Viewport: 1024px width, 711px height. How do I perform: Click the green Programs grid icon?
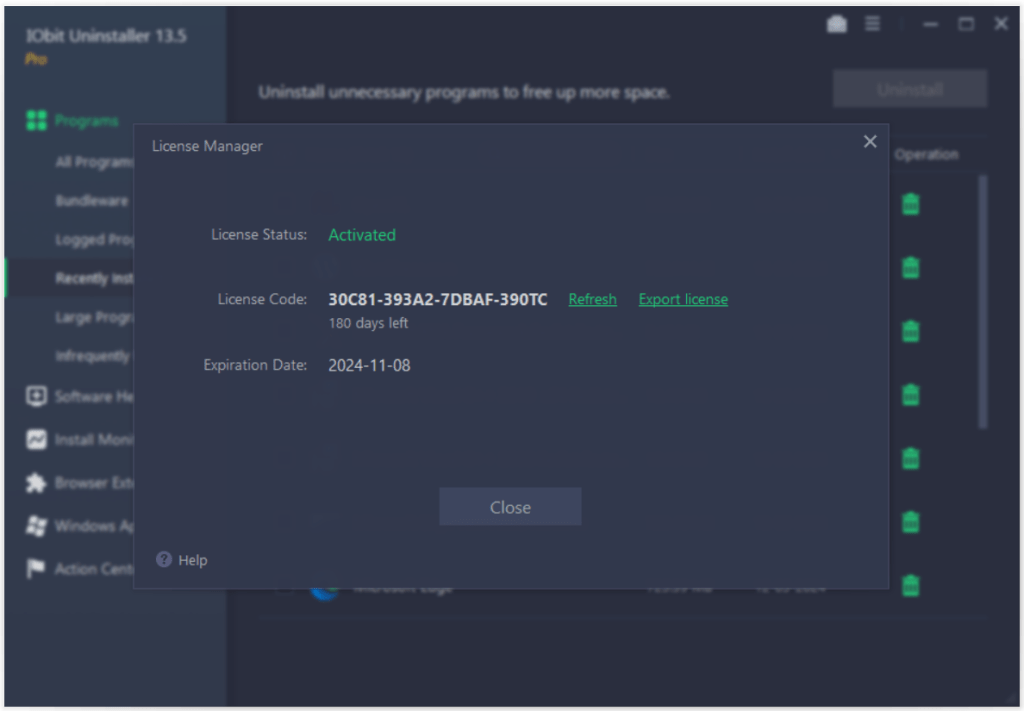tap(36, 121)
